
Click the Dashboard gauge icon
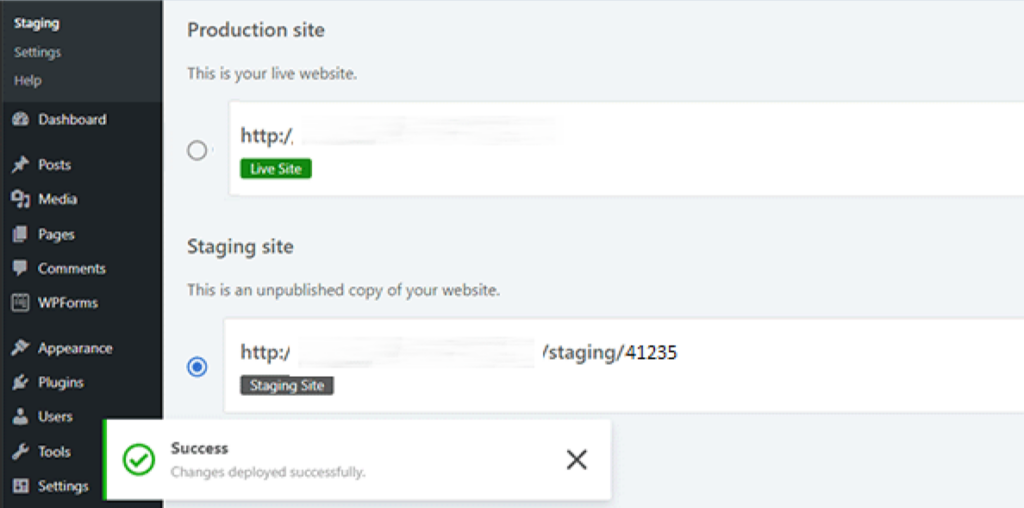click(20, 120)
